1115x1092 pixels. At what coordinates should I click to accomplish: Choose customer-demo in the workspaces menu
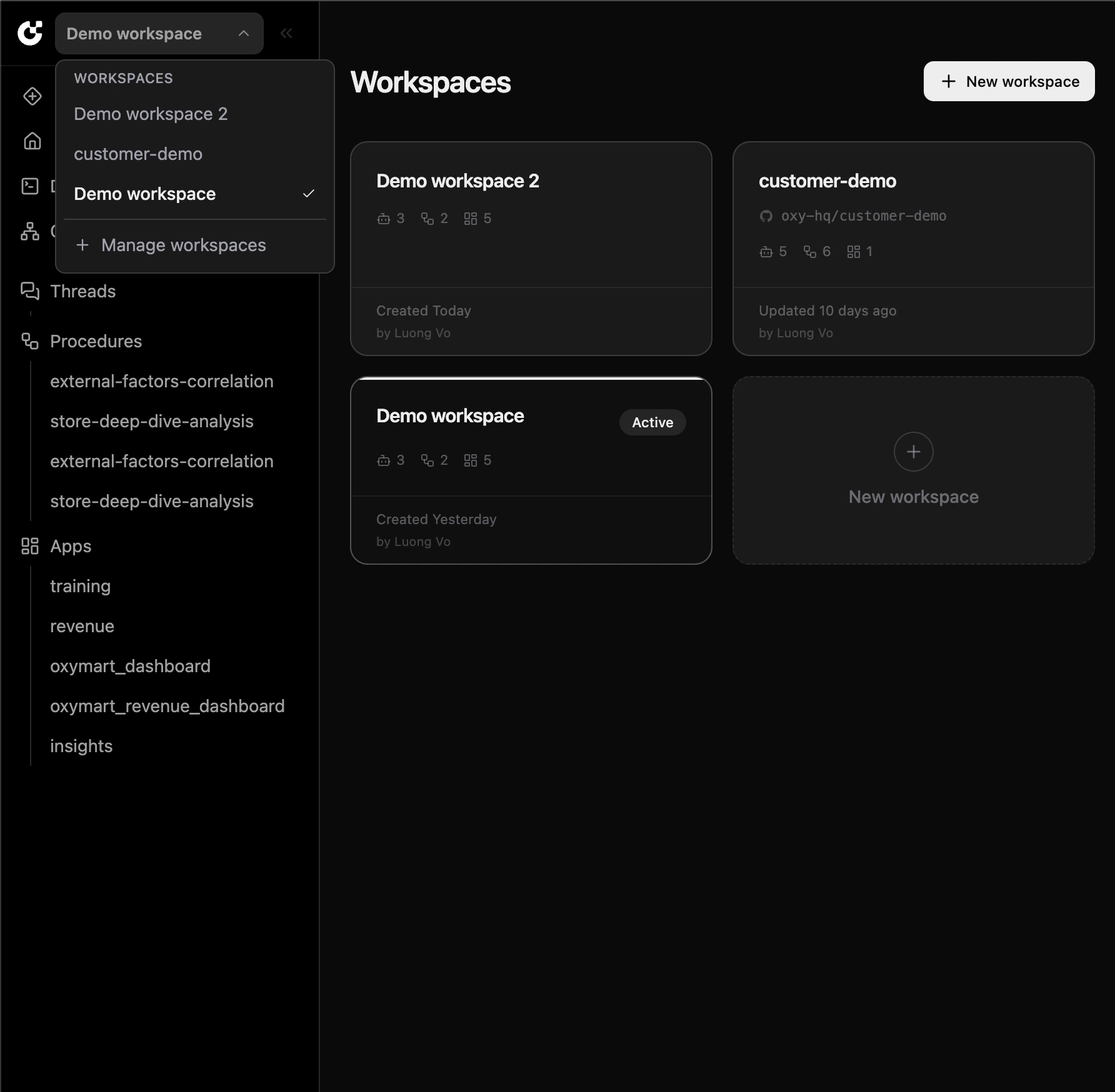click(138, 154)
